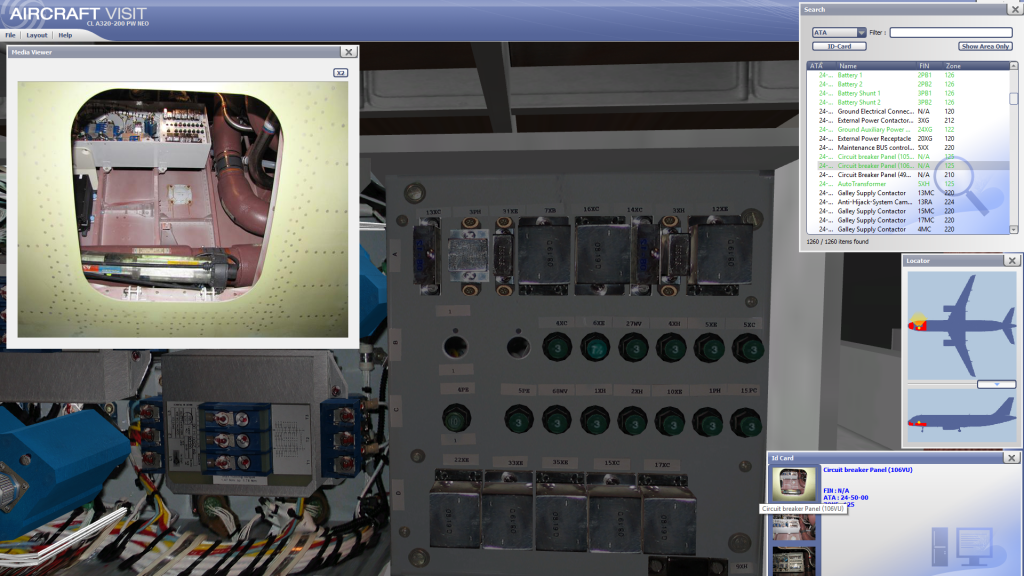Click the Filter text field
This screenshot has height=576, width=1024.
[x=951, y=32]
